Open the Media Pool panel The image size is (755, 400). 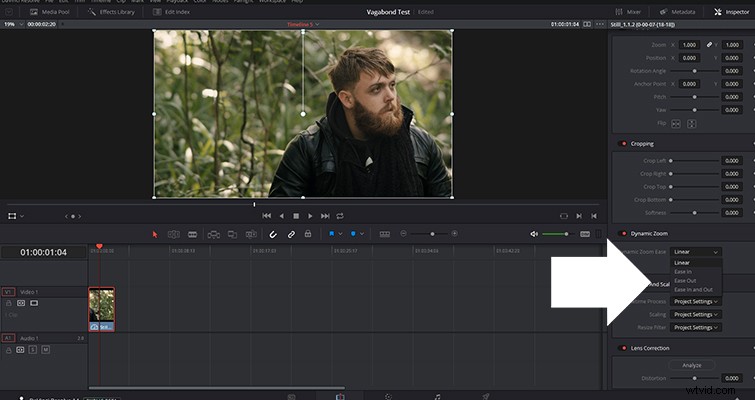pyautogui.click(x=50, y=12)
